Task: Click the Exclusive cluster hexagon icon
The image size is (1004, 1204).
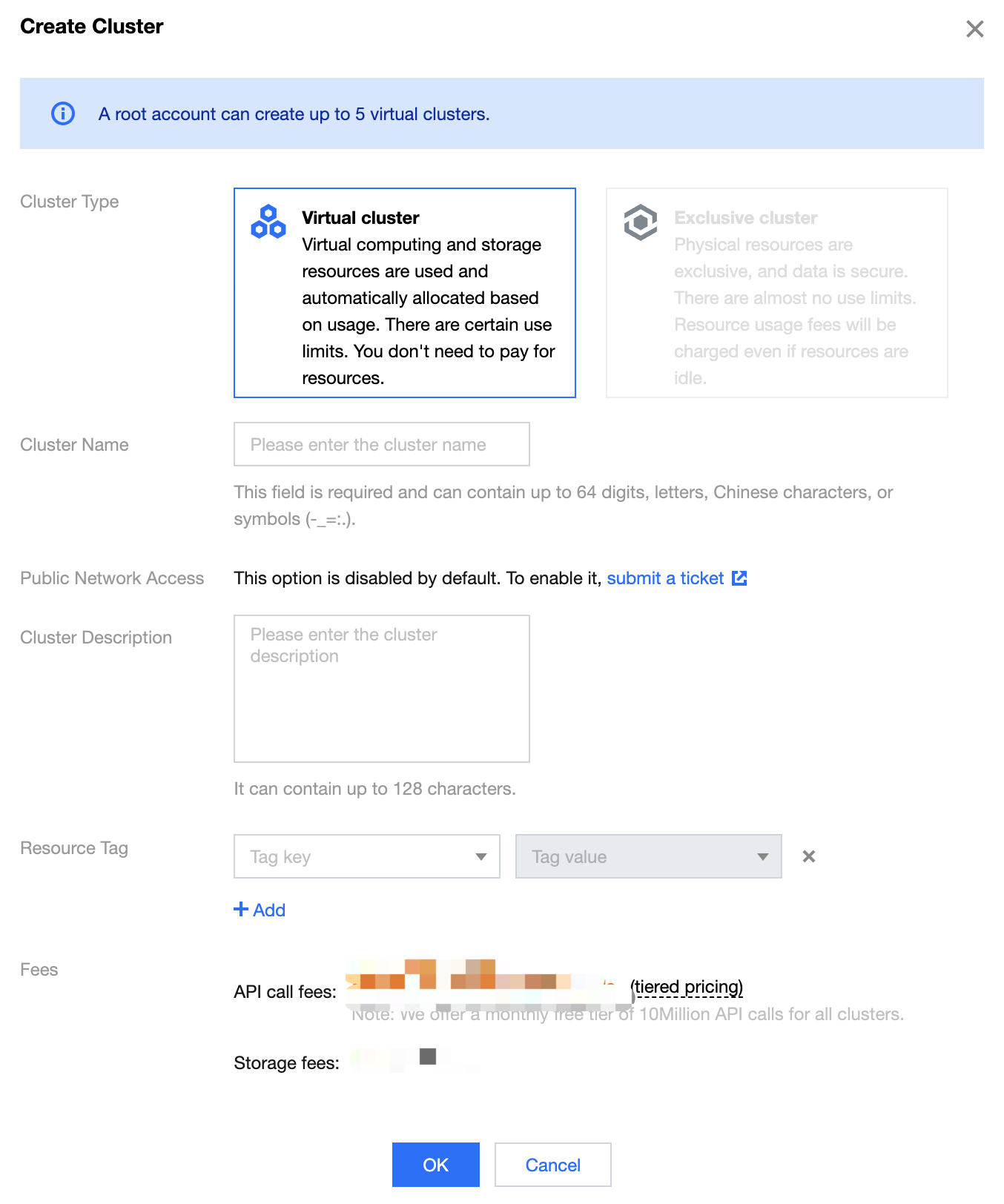Action: [x=641, y=222]
